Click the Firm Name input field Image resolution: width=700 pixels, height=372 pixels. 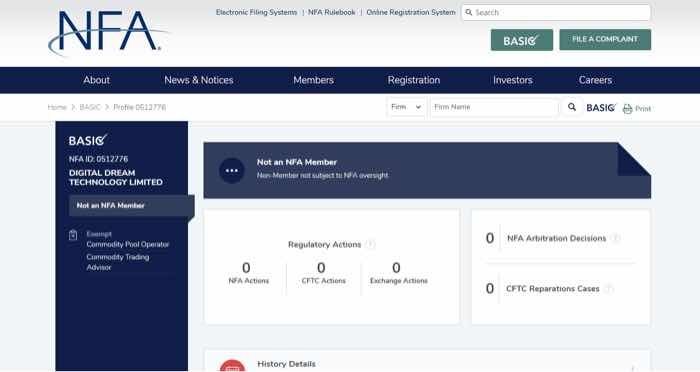[494, 107]
